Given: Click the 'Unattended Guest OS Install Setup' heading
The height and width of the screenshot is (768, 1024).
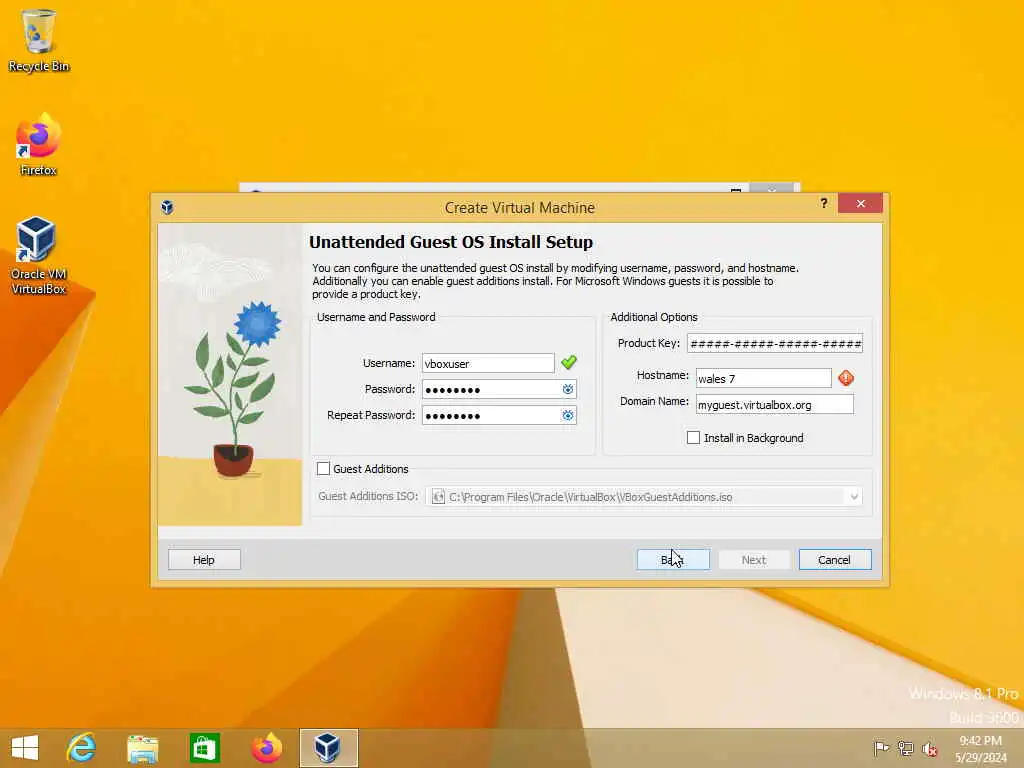Looking at the screenshot, I should pos(451,242).
